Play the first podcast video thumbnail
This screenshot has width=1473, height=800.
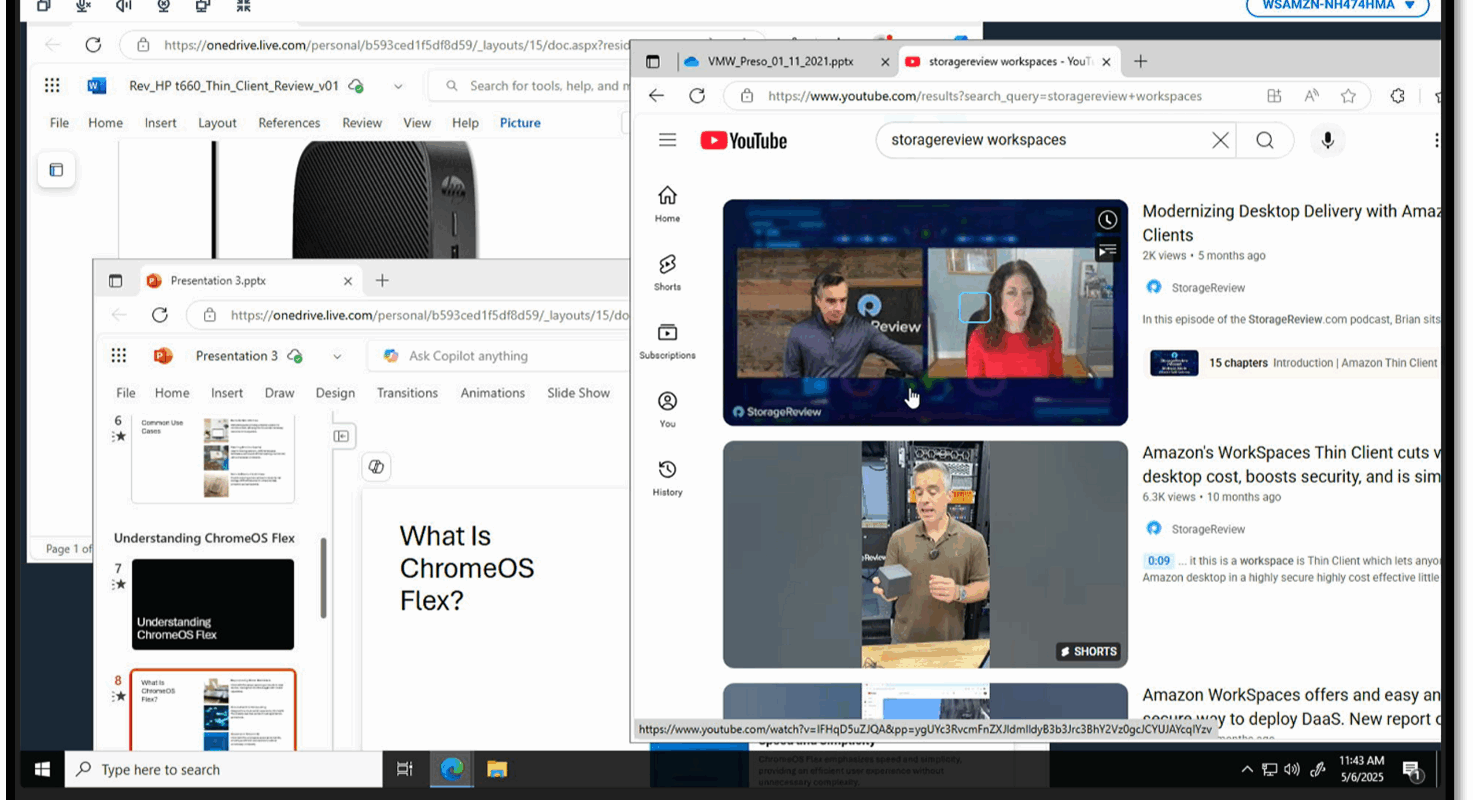tap(925, 312)
